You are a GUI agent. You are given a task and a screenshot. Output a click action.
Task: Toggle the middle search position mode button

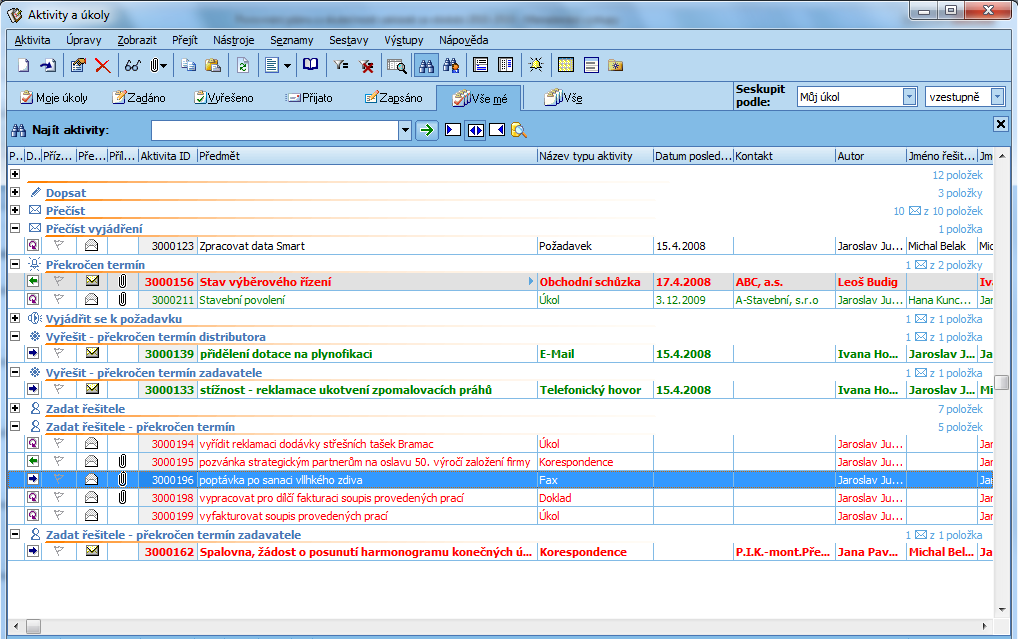(x=475, y=130)
